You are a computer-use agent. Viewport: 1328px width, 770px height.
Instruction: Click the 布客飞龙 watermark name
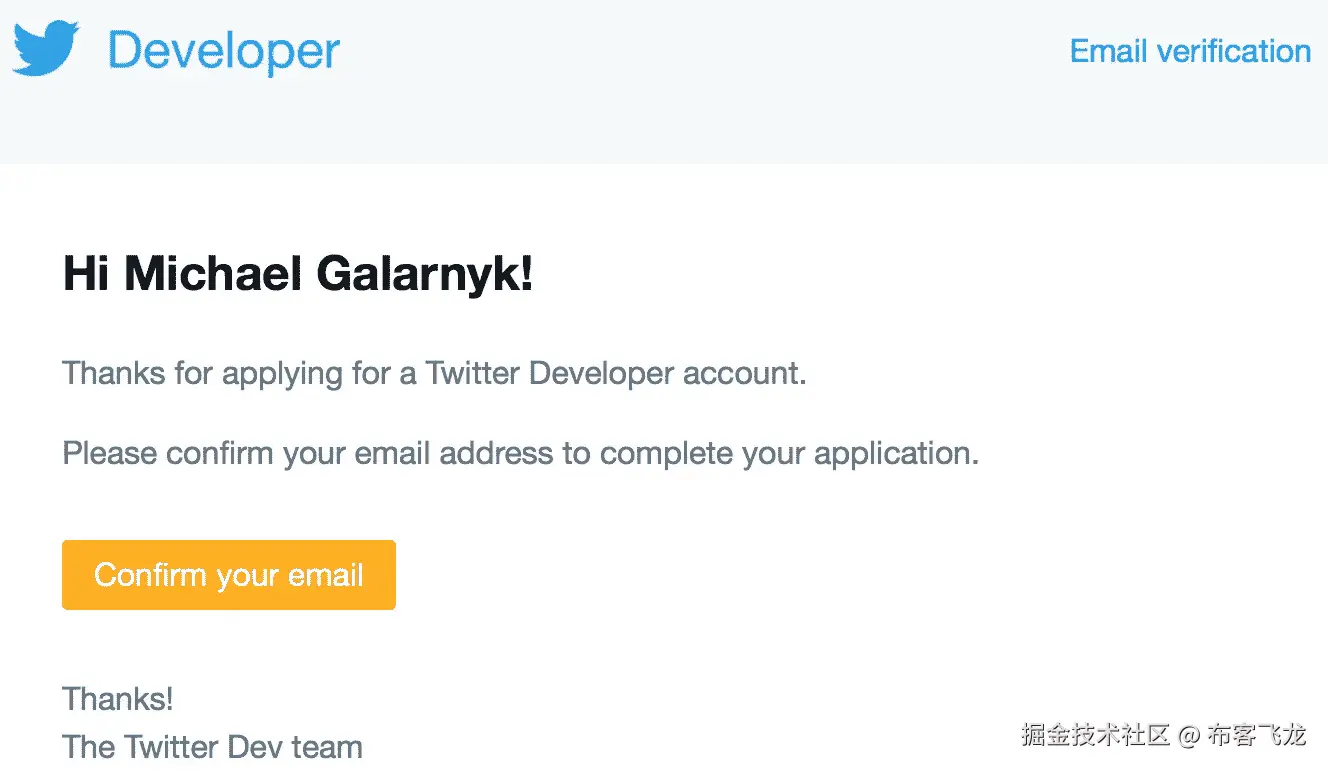(x=1256, y=735)
